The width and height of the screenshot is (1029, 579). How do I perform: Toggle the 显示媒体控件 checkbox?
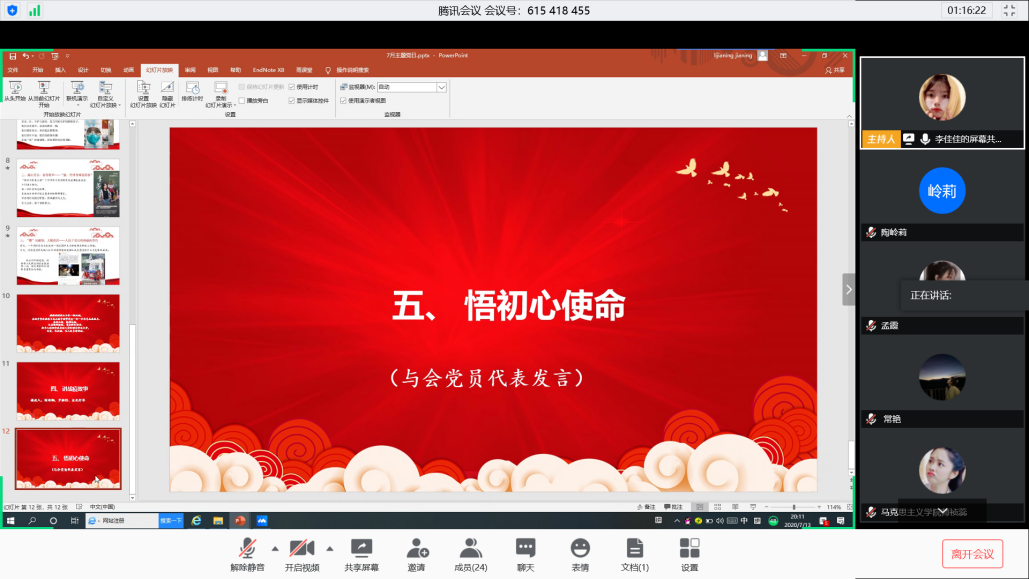coord(292,100)
